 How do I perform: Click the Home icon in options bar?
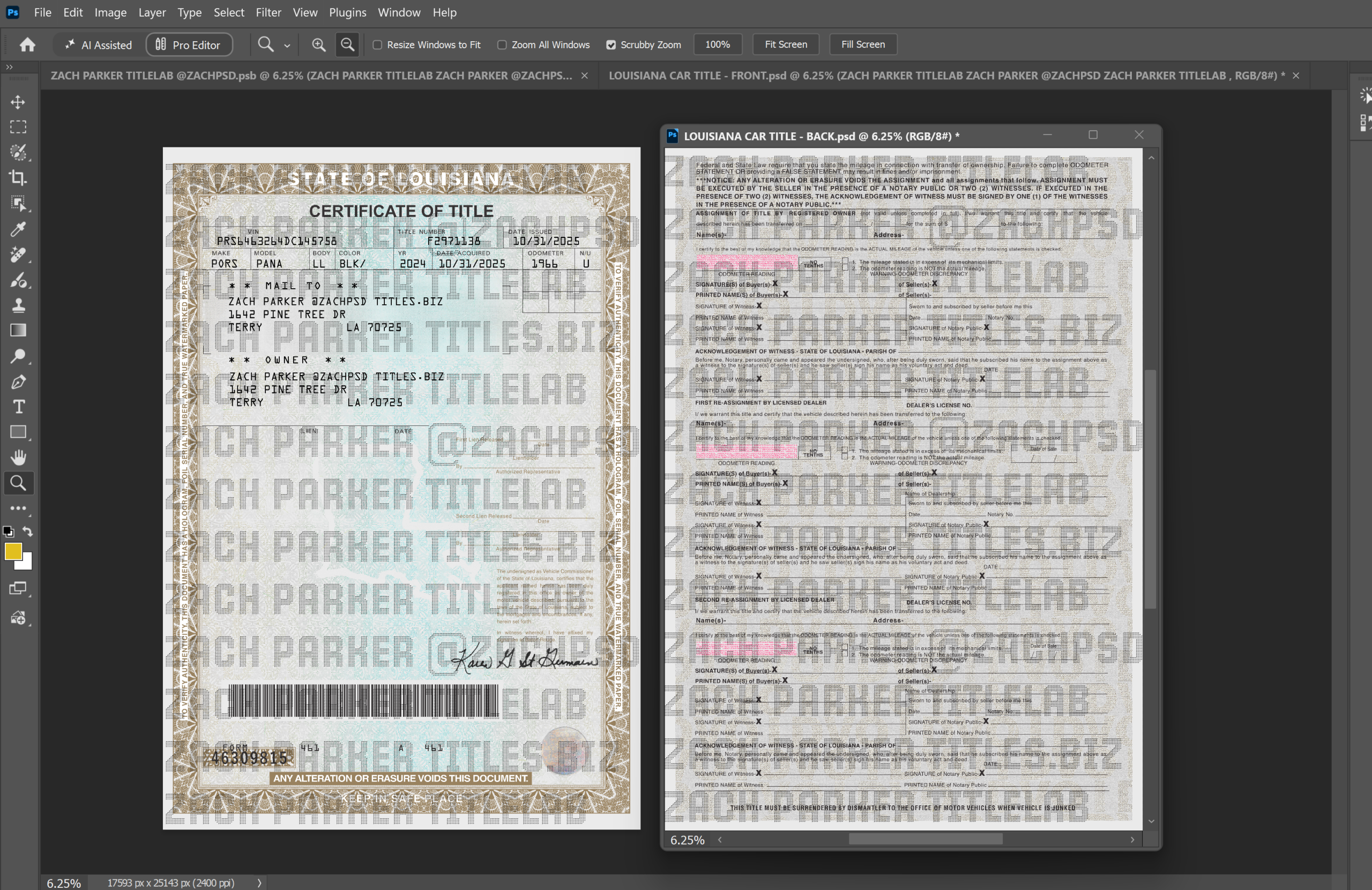[x=27, y=44]
